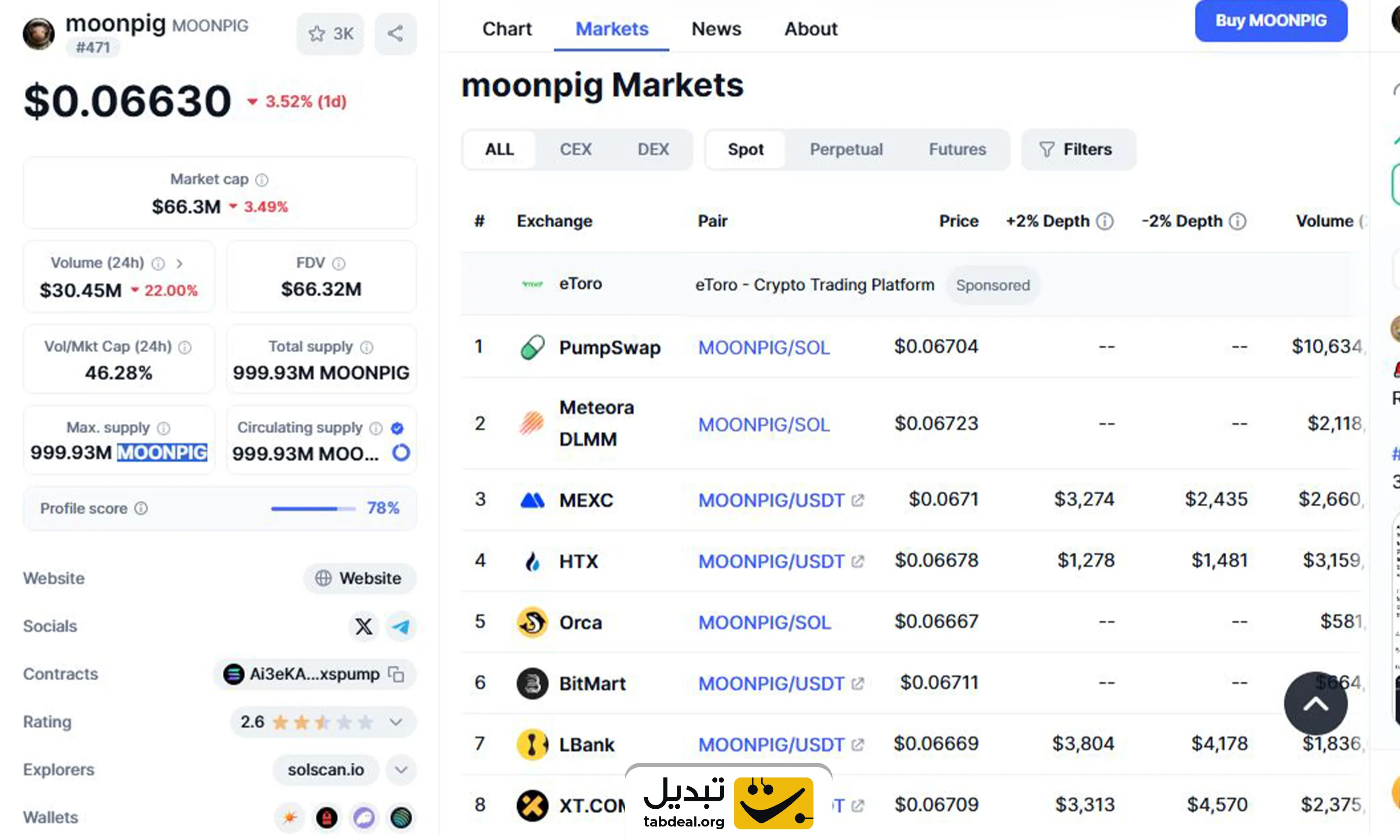Select the DEX exchange filter

653,149
